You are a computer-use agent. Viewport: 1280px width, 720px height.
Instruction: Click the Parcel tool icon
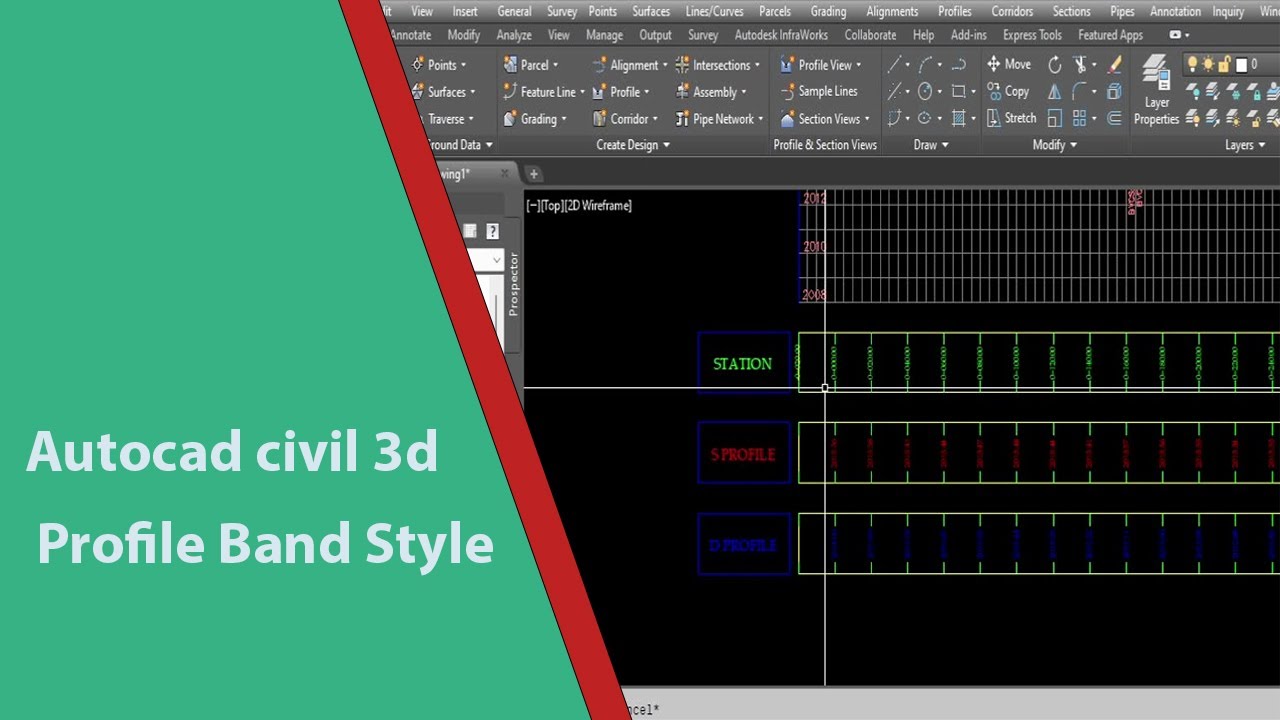(509, 65)
